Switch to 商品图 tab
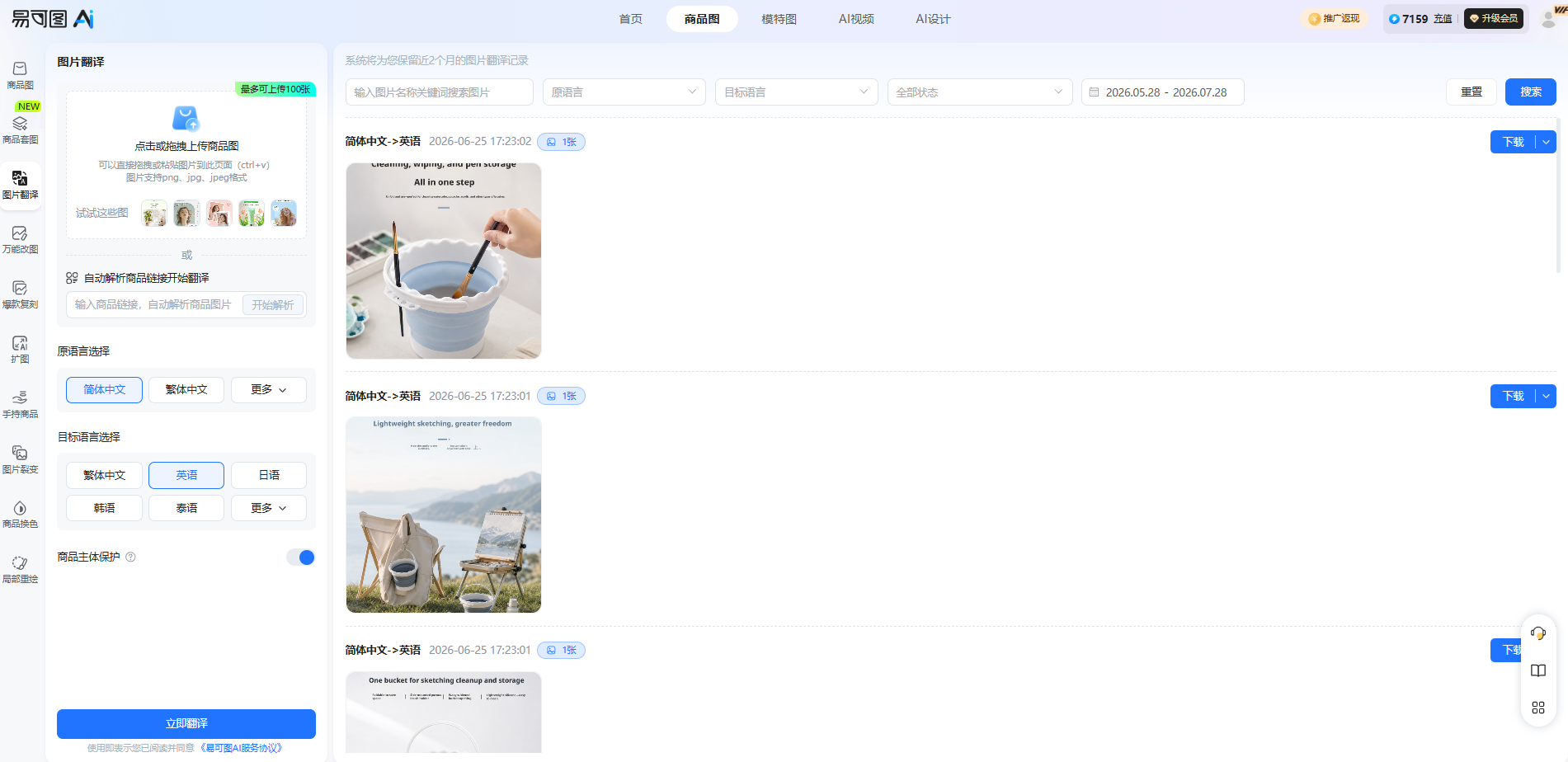1568x762 pixels. 702,19
